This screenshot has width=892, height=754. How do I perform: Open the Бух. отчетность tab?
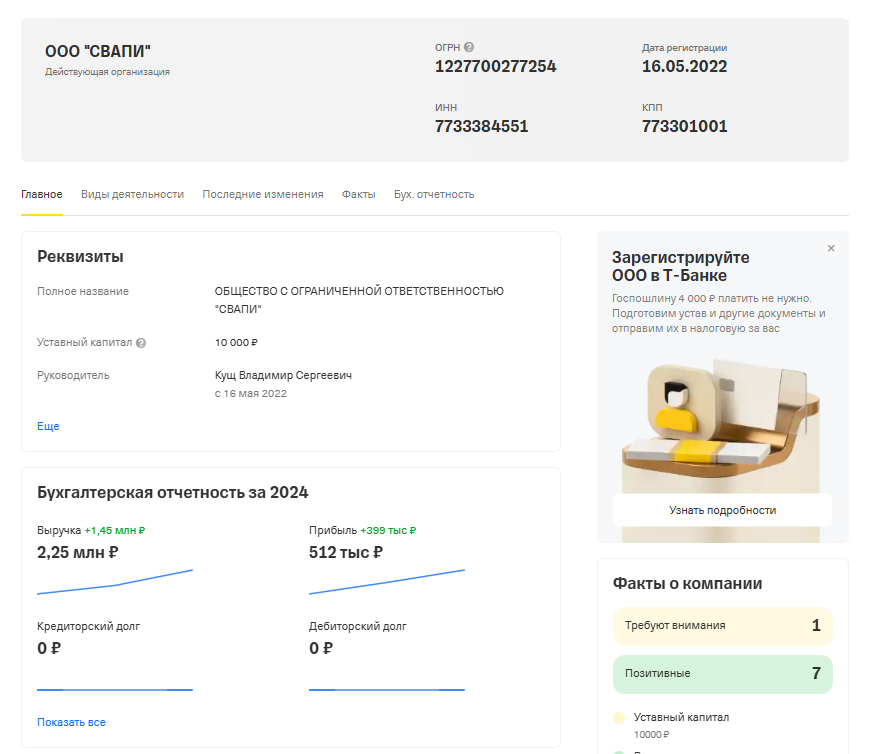pos(434,194)
